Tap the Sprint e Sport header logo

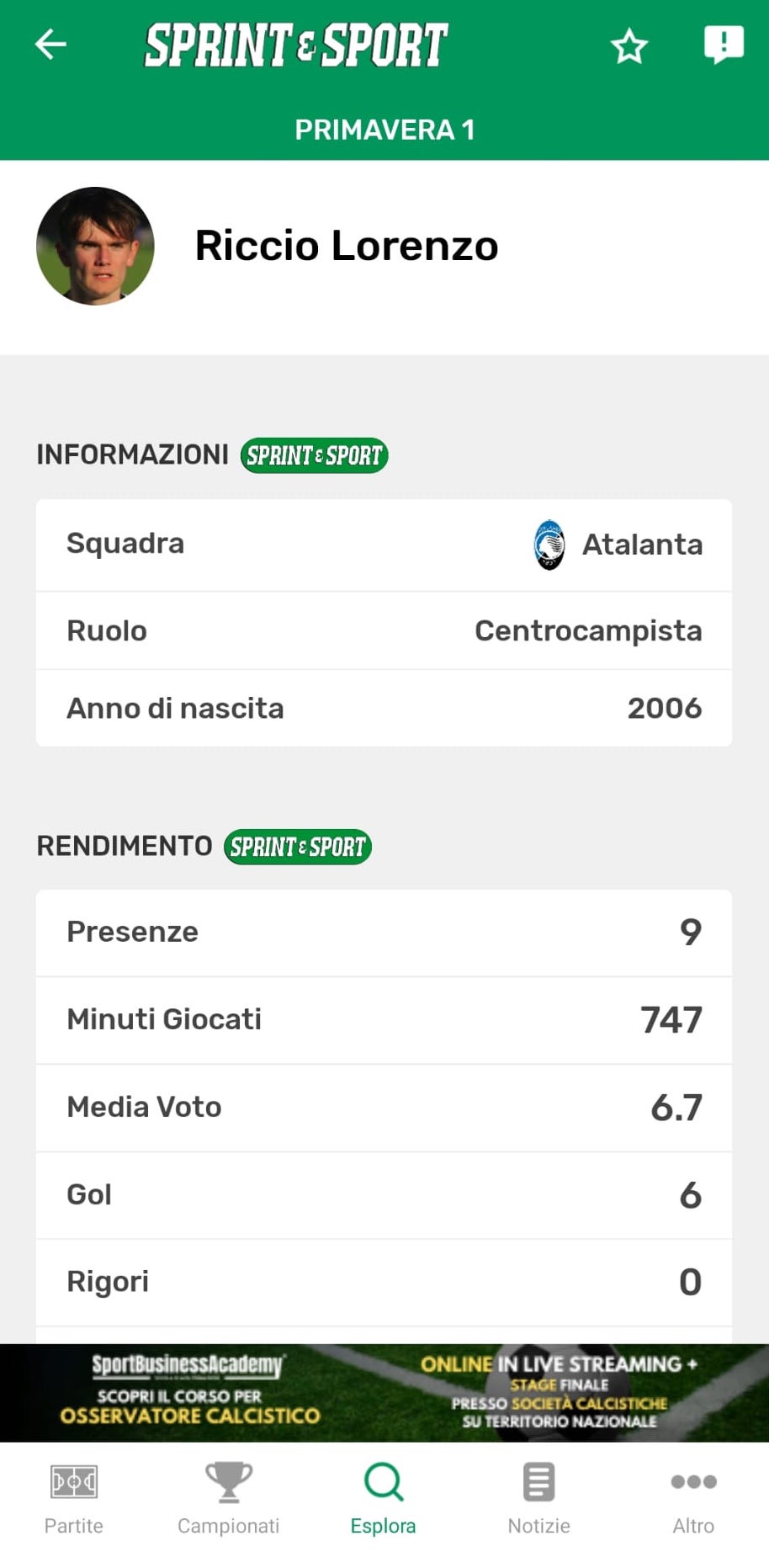[x=296, y=45]
